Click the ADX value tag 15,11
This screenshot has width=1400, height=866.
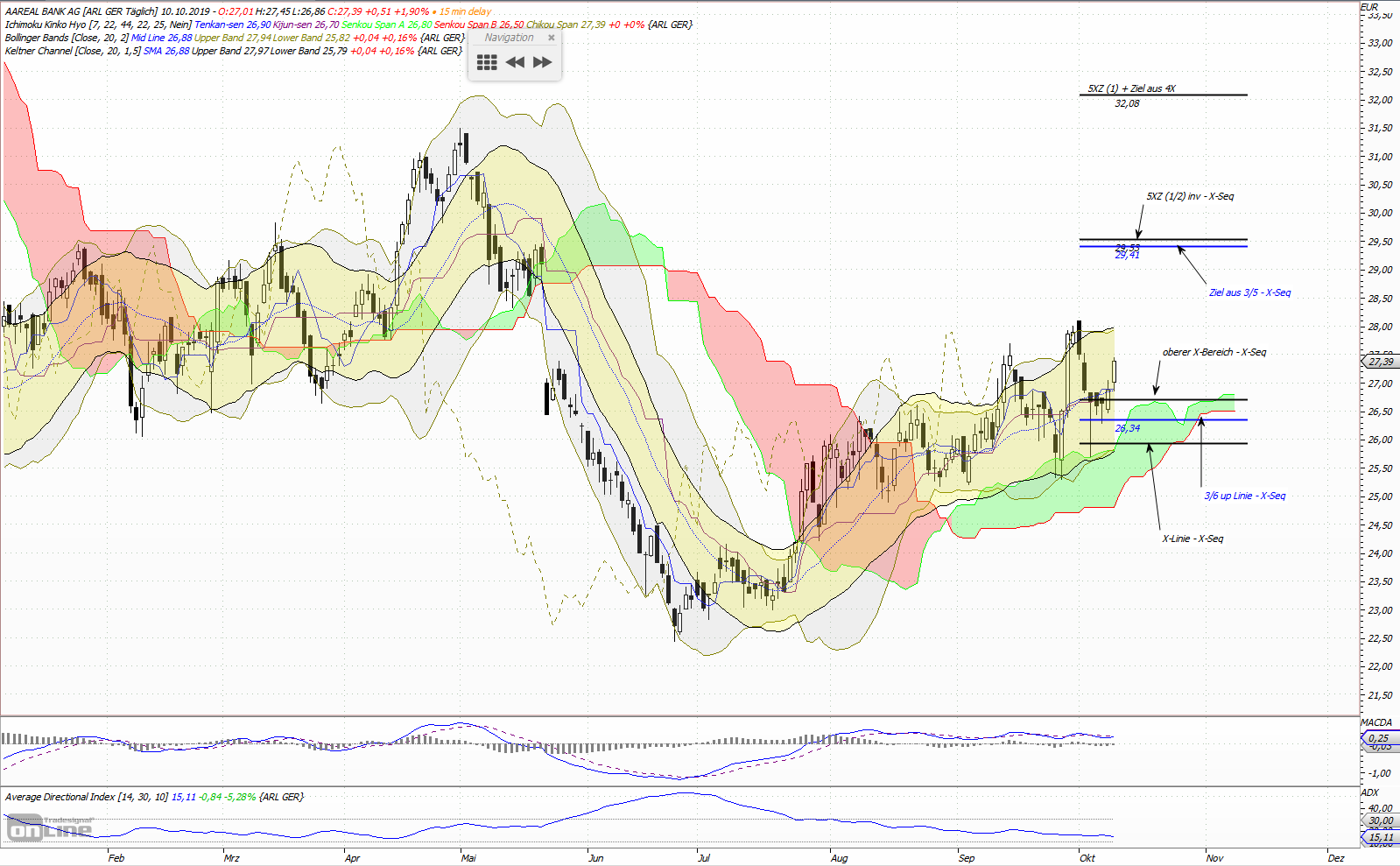coord(1381,837)
